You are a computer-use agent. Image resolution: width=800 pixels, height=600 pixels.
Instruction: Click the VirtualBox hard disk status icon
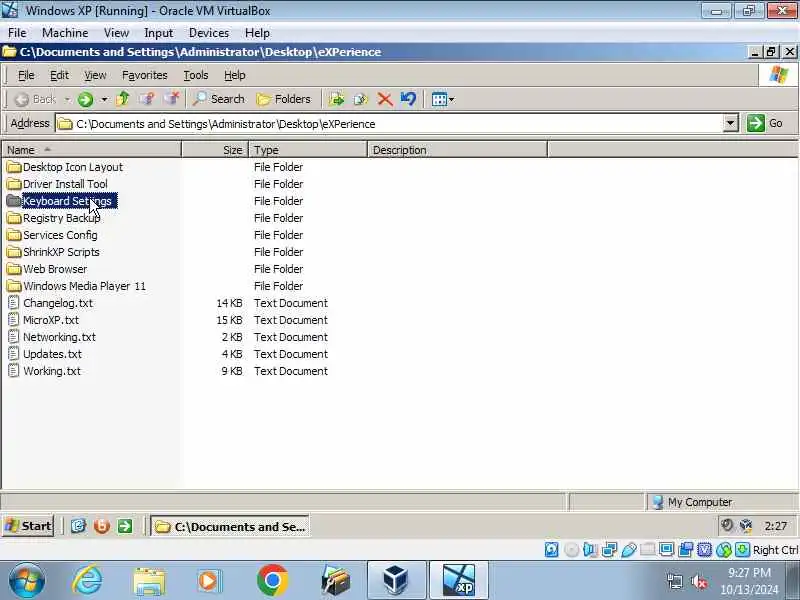(552, 549)
